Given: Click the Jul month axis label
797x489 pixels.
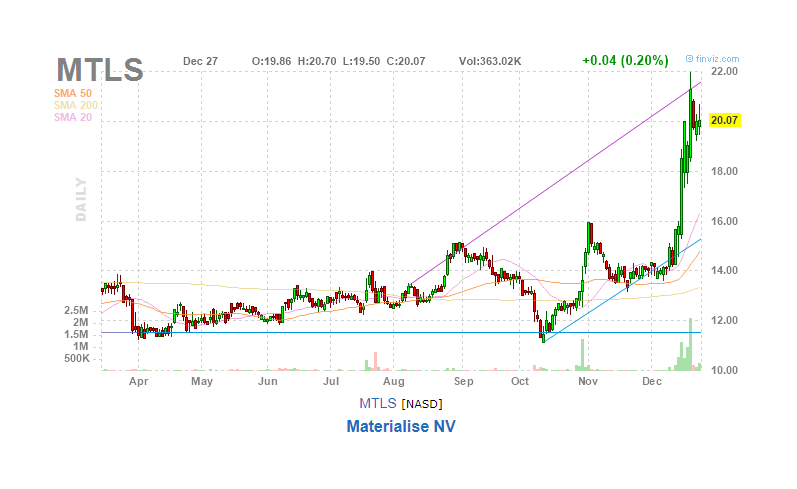Looking at the screenshot, I should click(331, 381).
